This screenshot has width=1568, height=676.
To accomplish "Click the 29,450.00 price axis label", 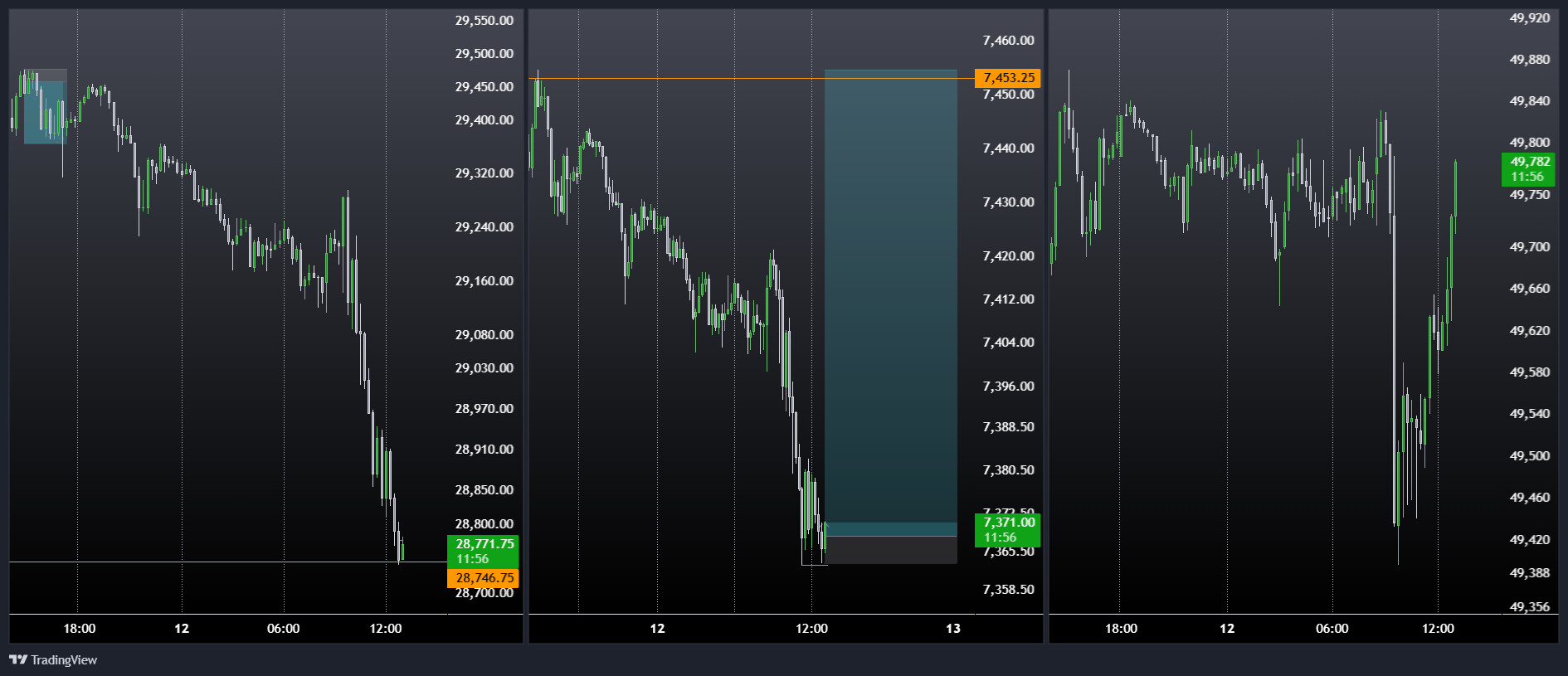I will (485, 86).
